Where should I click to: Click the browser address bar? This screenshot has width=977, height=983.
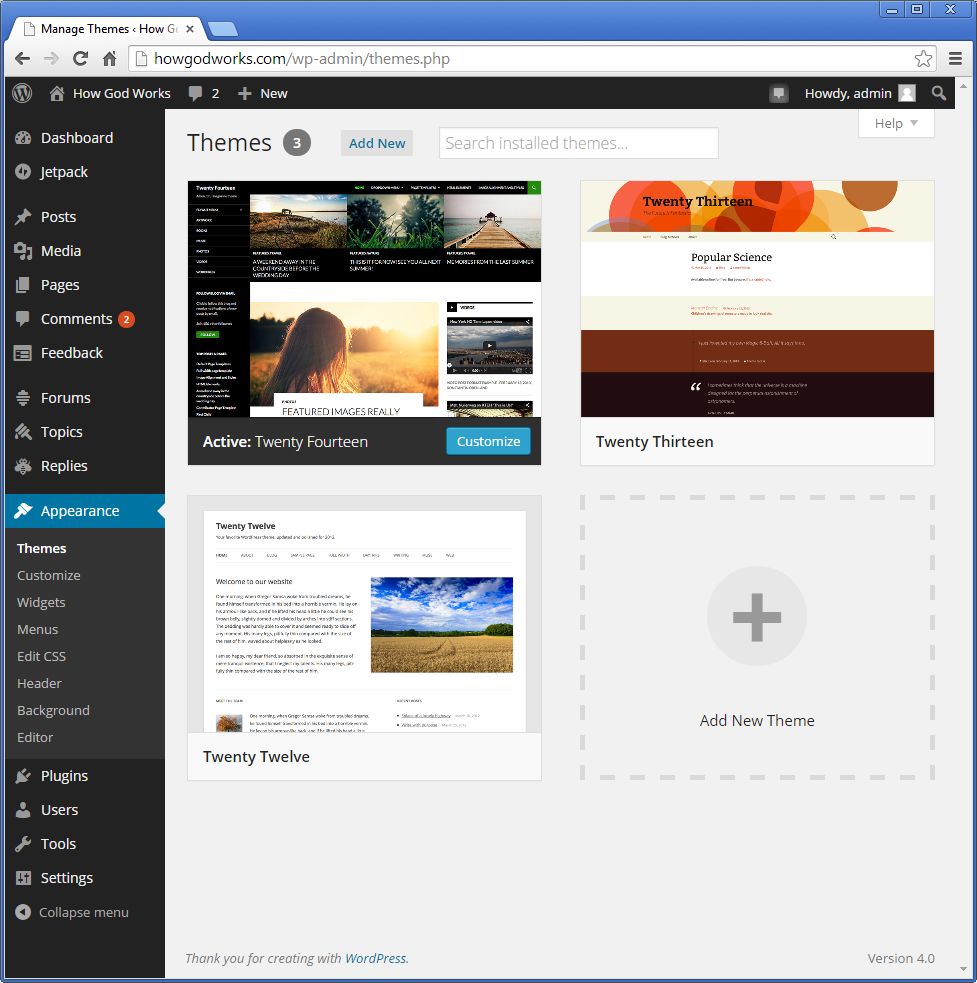click(x=532, y=59)
